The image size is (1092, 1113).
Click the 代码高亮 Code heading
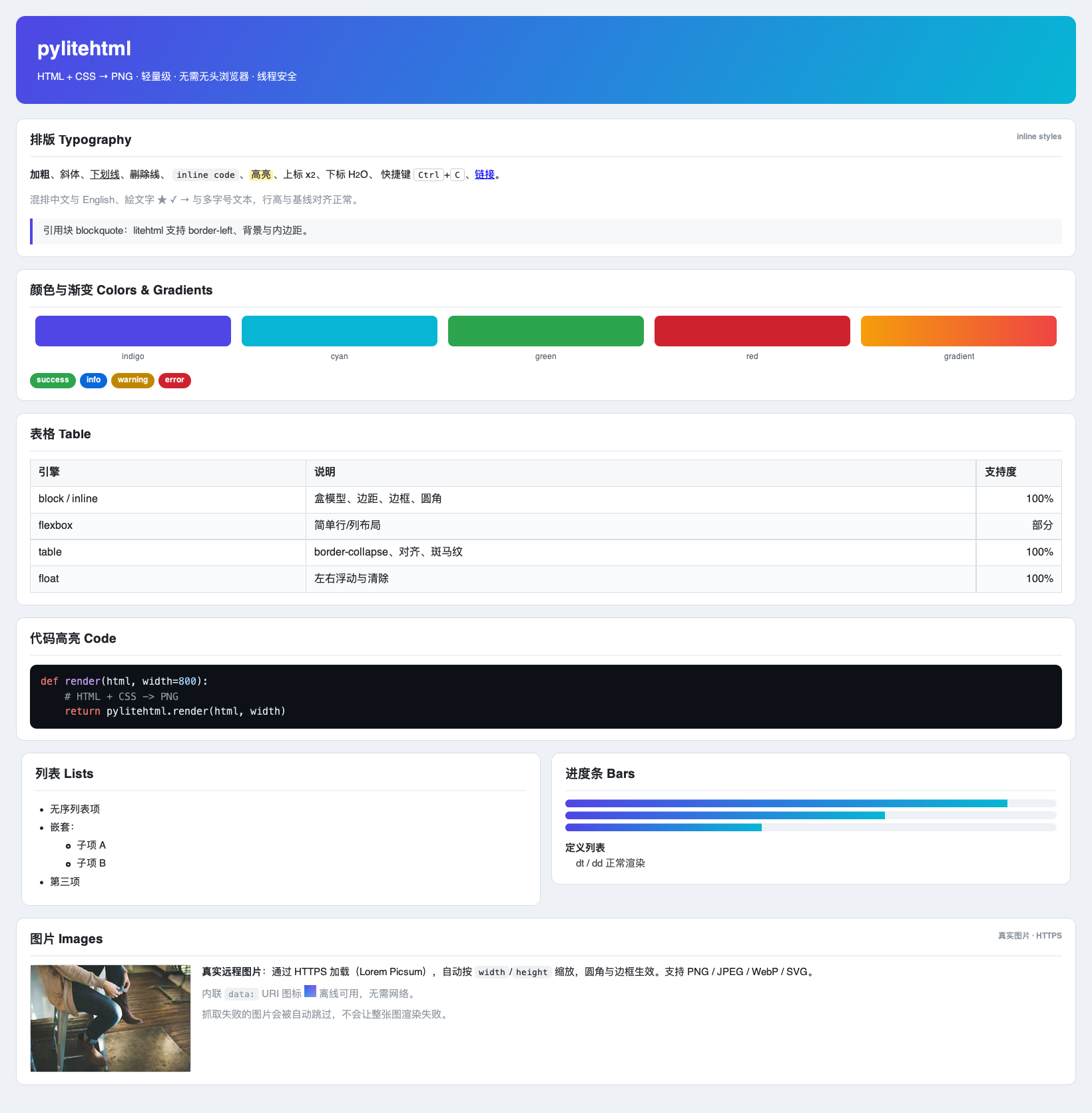coord(73,639)
